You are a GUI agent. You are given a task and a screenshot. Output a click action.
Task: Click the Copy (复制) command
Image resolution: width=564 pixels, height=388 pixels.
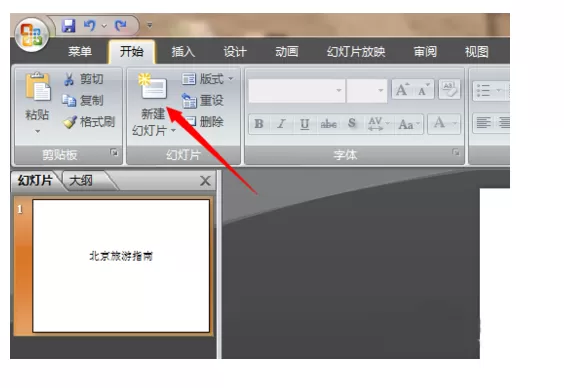coord(83,100)
